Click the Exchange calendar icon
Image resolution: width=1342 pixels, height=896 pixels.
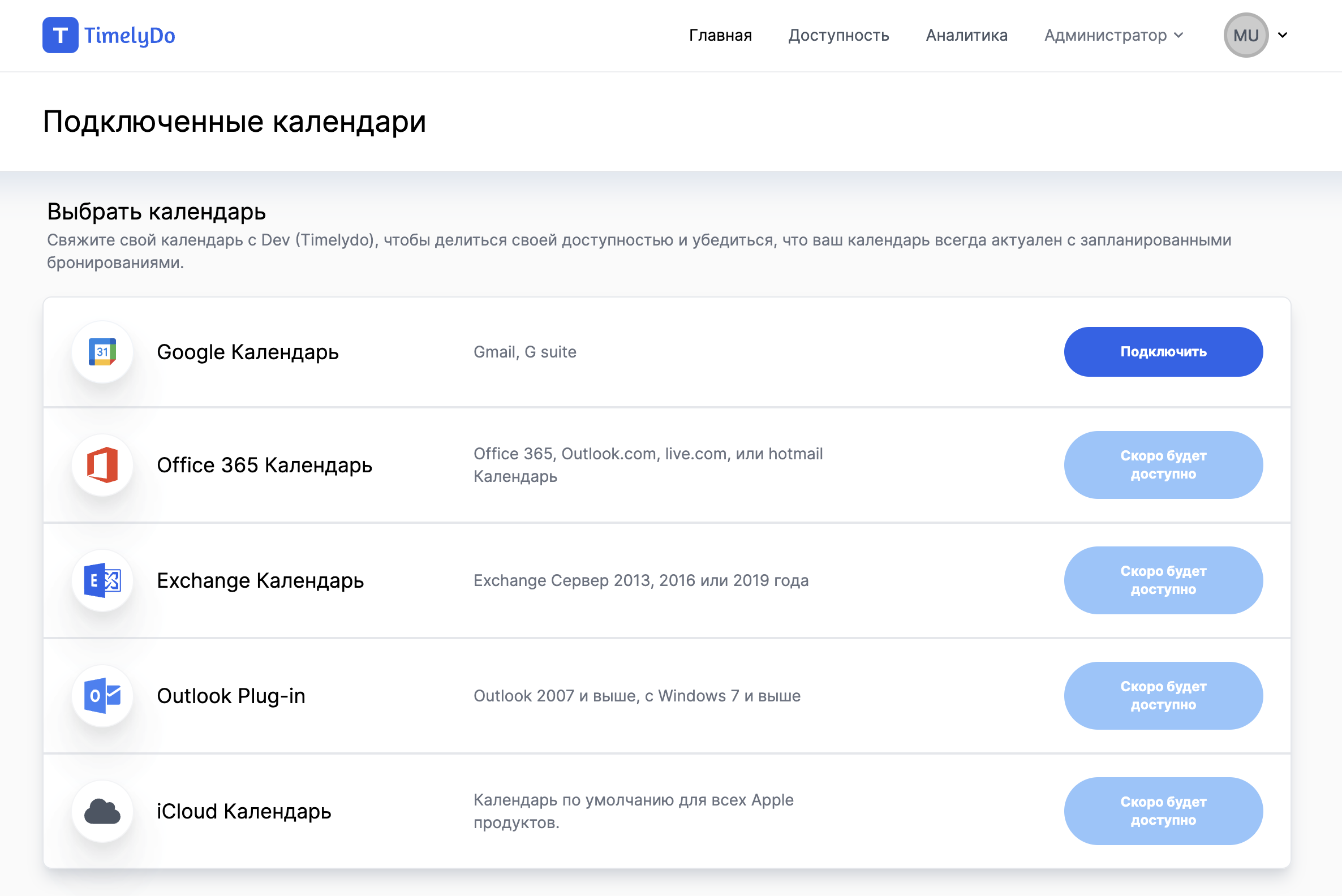click(x=102, y=580)
